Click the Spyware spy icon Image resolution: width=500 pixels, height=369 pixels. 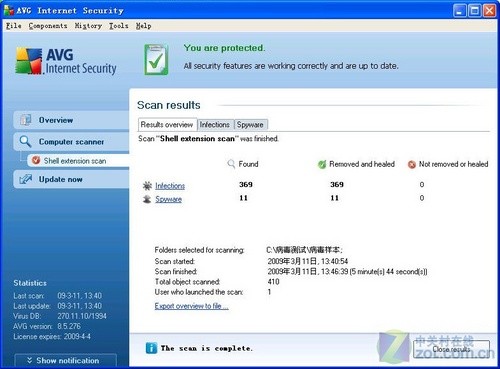(x=147, y=199)
